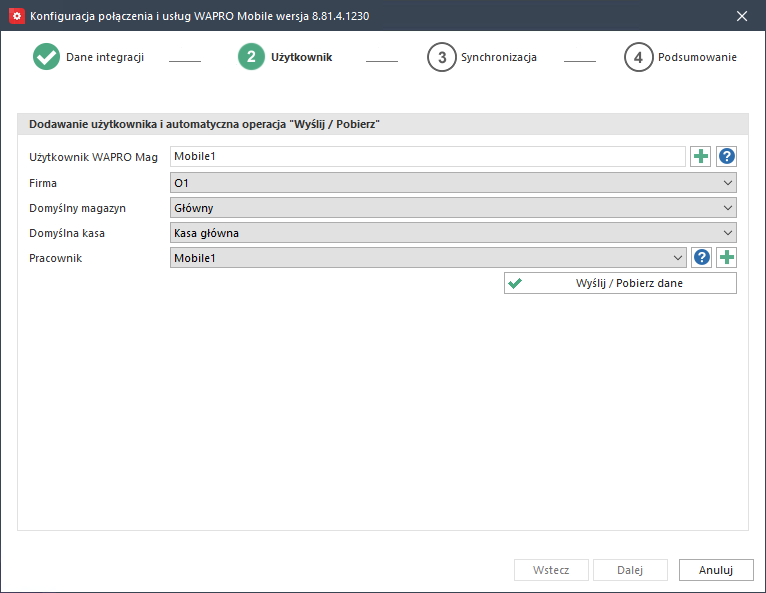Click the Domyślny magazyn label
This screenshot has width=766, height=593.
click(77, 208)
